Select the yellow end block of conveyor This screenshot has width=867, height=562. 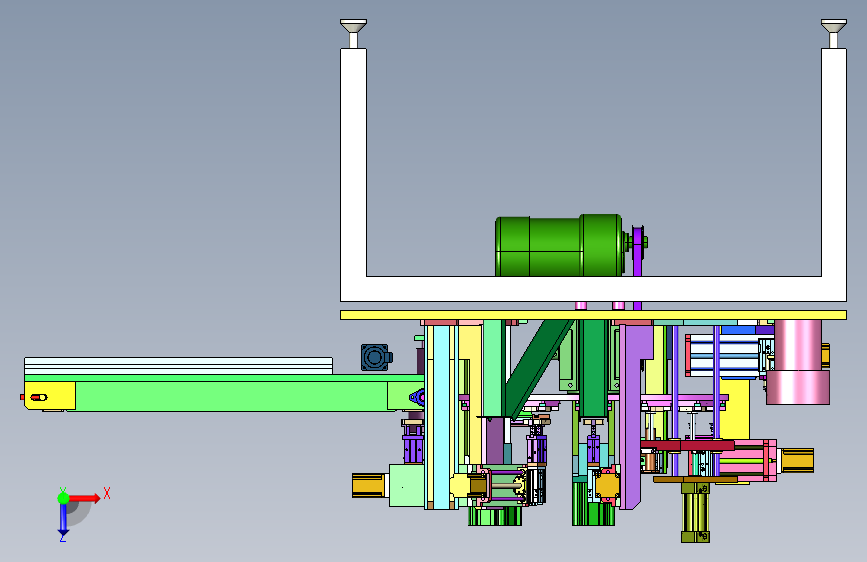pyautogui.click(x=50, y=396)
